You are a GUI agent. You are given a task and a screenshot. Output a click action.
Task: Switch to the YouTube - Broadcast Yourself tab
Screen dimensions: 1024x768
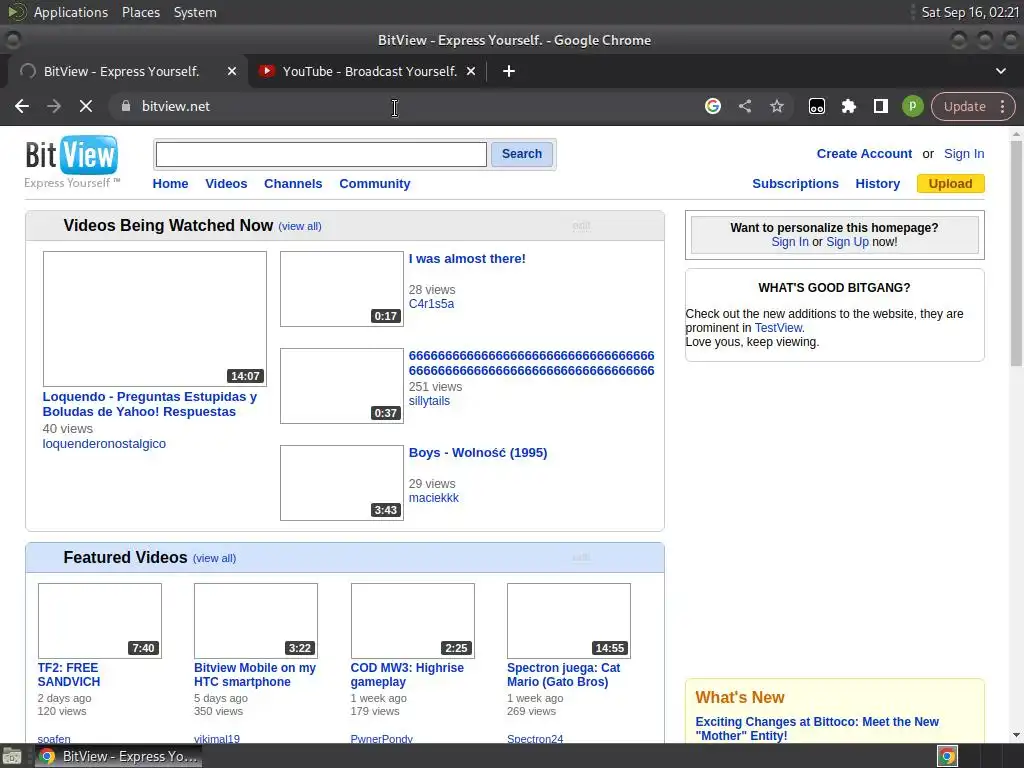pos(369,71)
